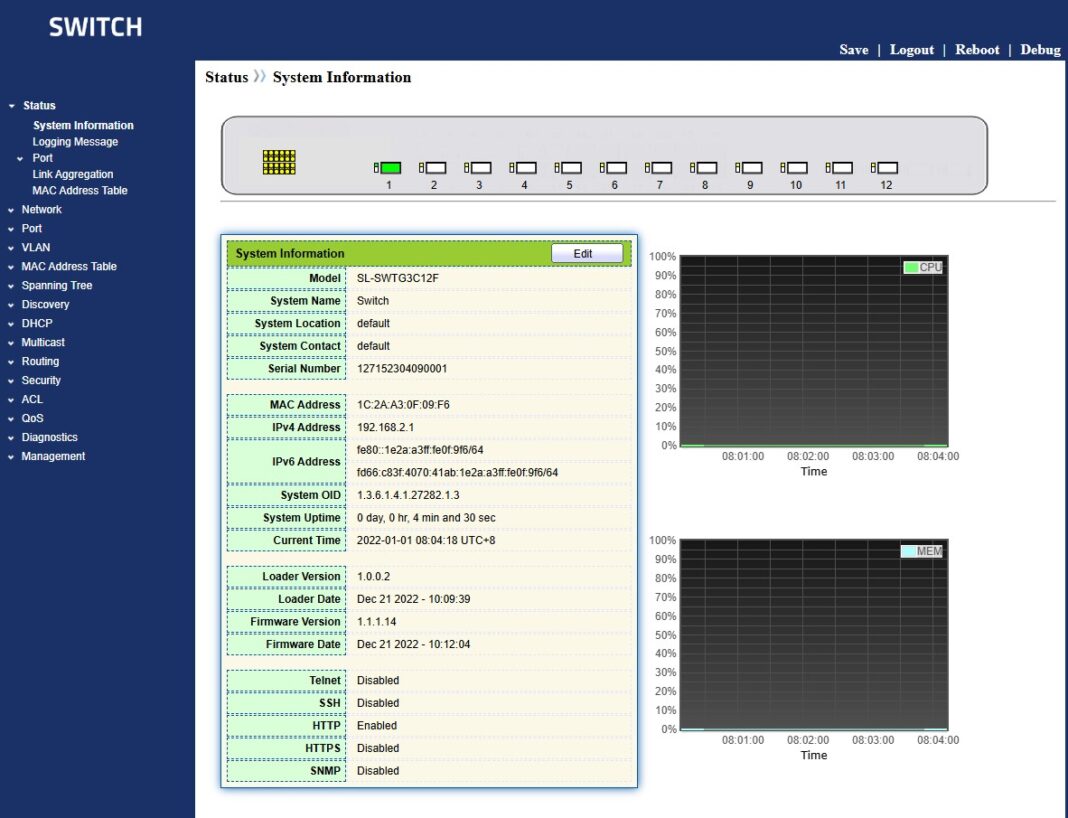This screenshot has width=1068, height=818.
Task: Click the Edit button in System Information
Action: [586, 253]
